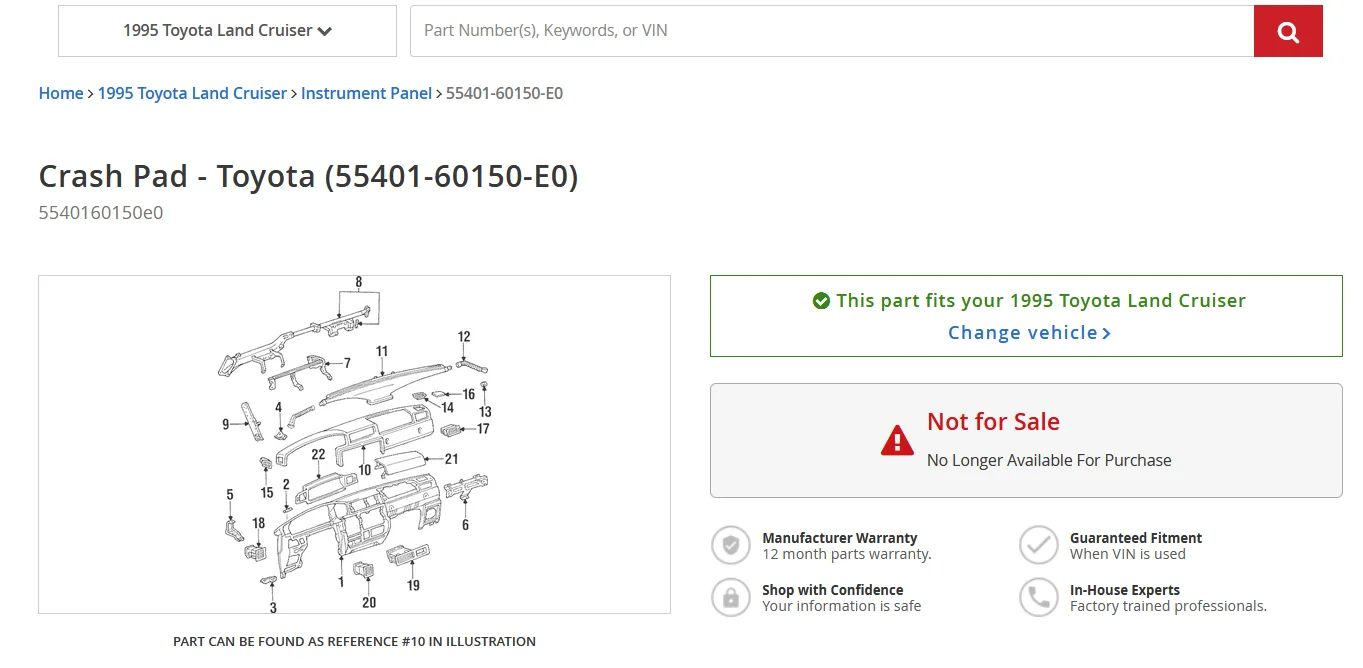This screenshot has width=1363, height=668.
Task: Open the 1995 Toyota Land Cruiser breadcrumb
Action: [192, 93]
